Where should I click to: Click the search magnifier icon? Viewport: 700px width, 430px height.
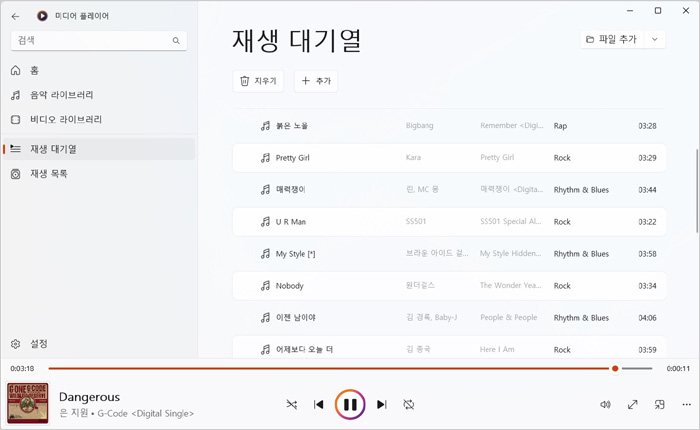pyautogui.click(x=176, y=41)
